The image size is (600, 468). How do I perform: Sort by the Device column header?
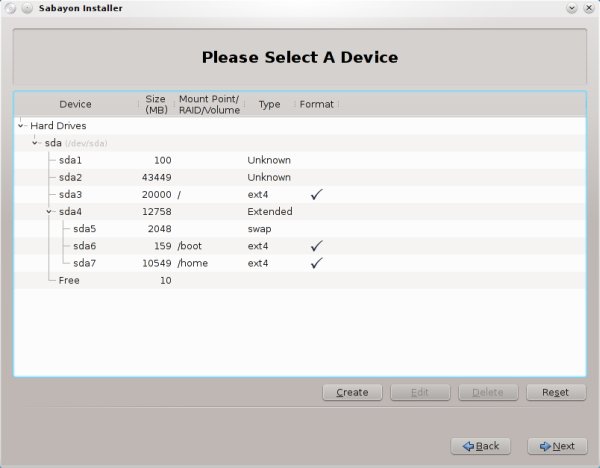pyautogui.click(x=75, y=104)
